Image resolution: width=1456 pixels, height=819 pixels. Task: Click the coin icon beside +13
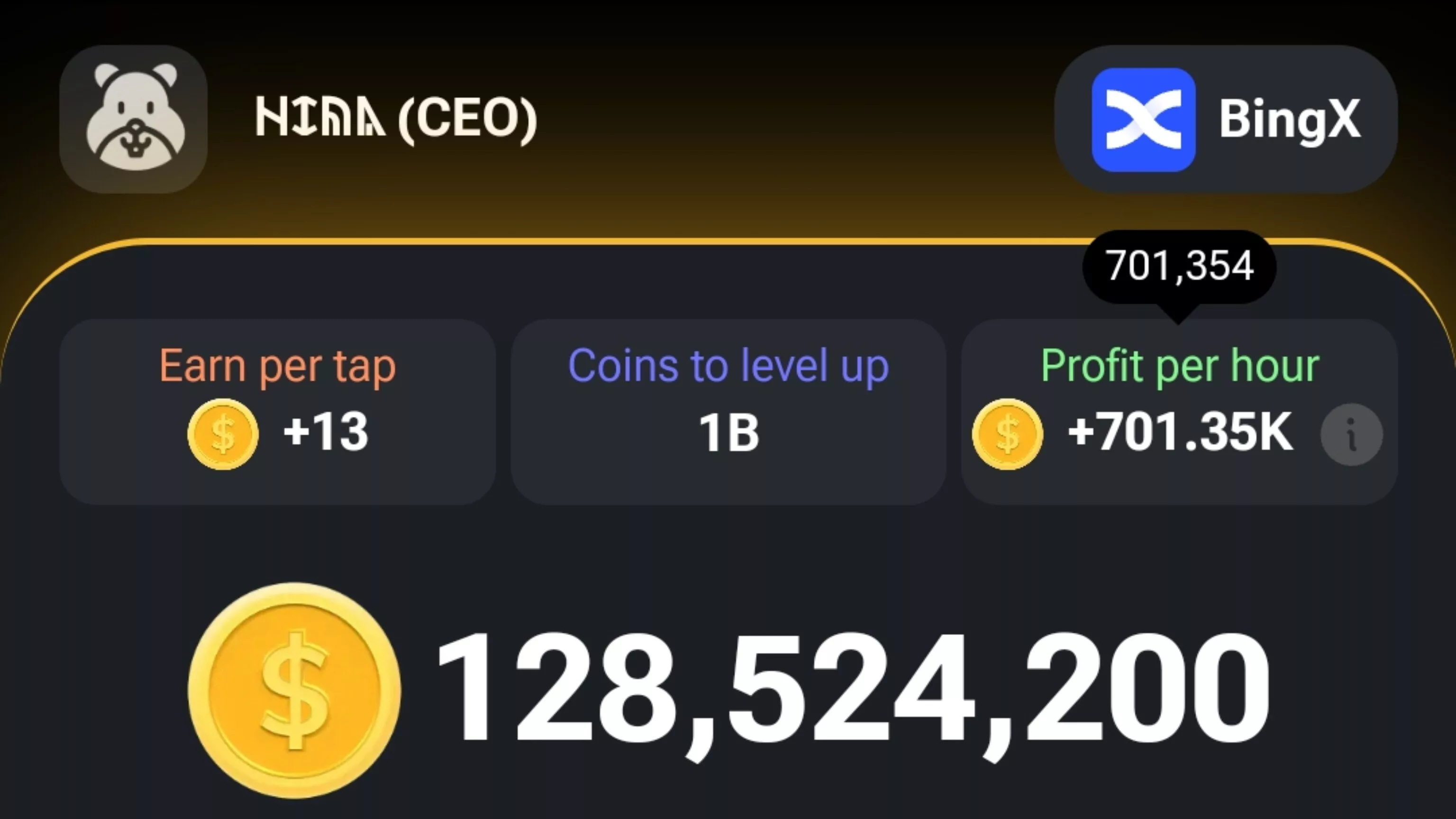(x=223, y=434)
